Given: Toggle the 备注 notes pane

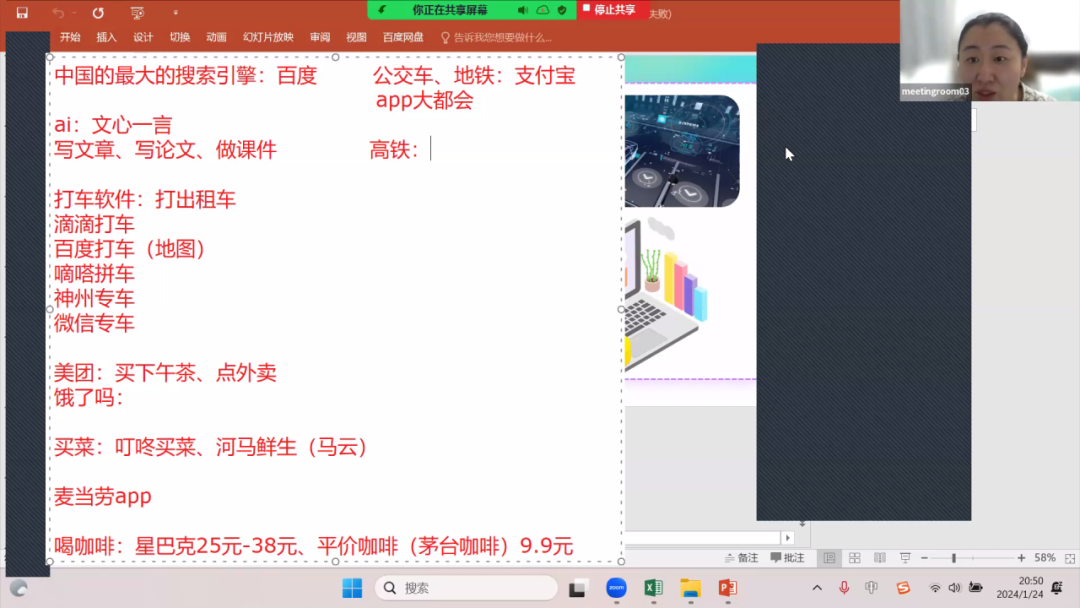Looking at the screenshot, I should tap(741, 558).
